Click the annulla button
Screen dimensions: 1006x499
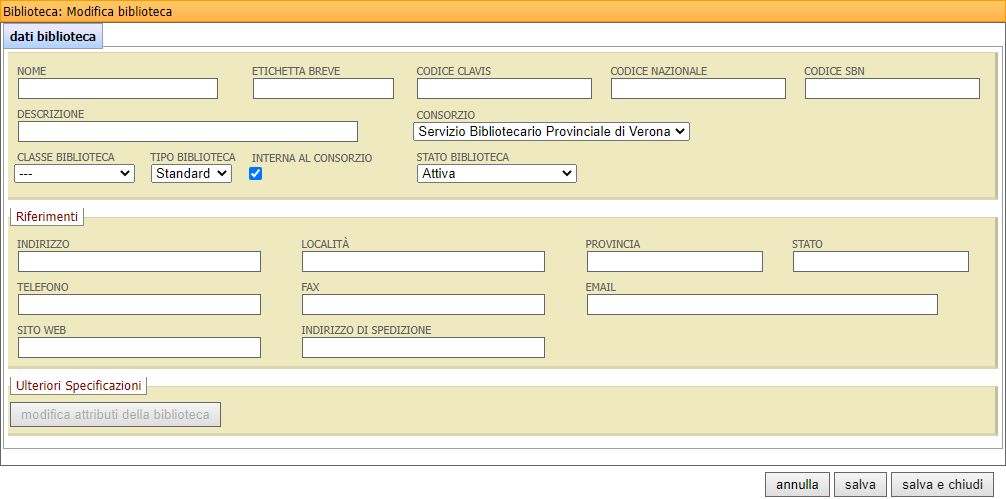click(797, 485)
